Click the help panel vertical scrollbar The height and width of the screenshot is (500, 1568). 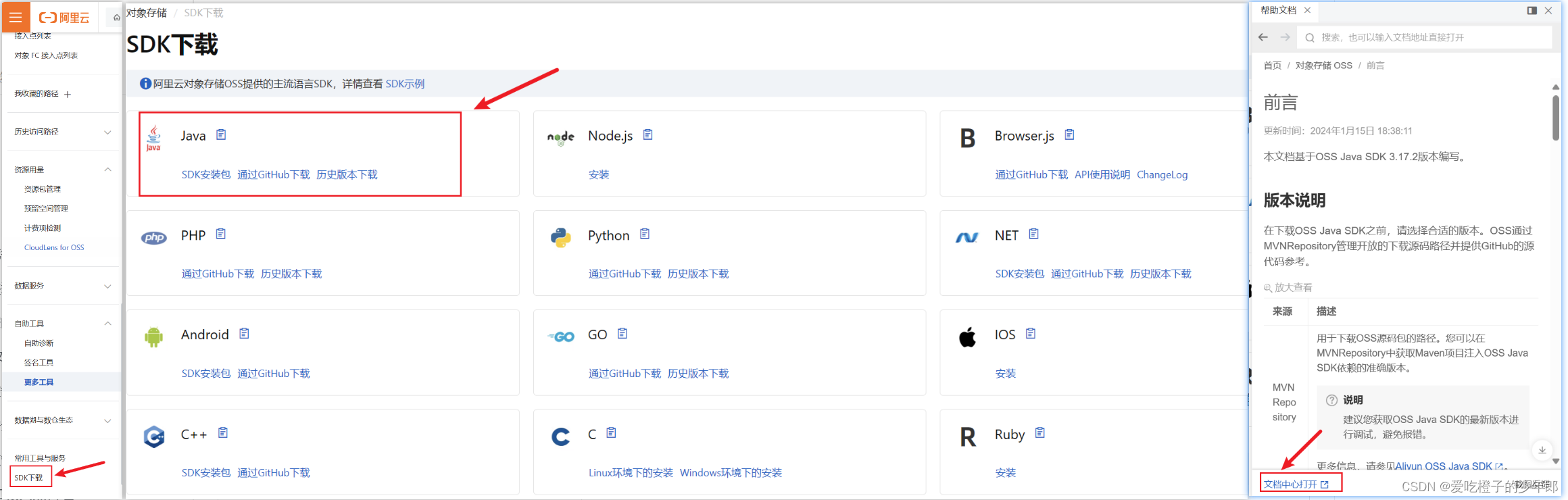pyautogui.click(x=1556, y=118)
